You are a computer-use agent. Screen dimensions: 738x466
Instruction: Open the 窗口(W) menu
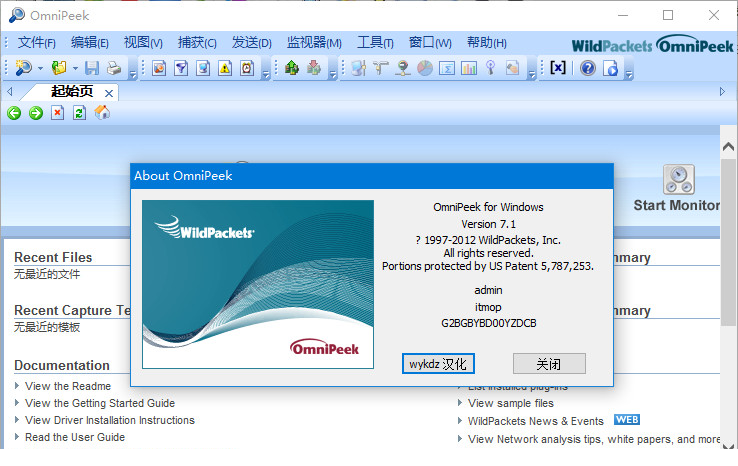(x=430, y=43)
